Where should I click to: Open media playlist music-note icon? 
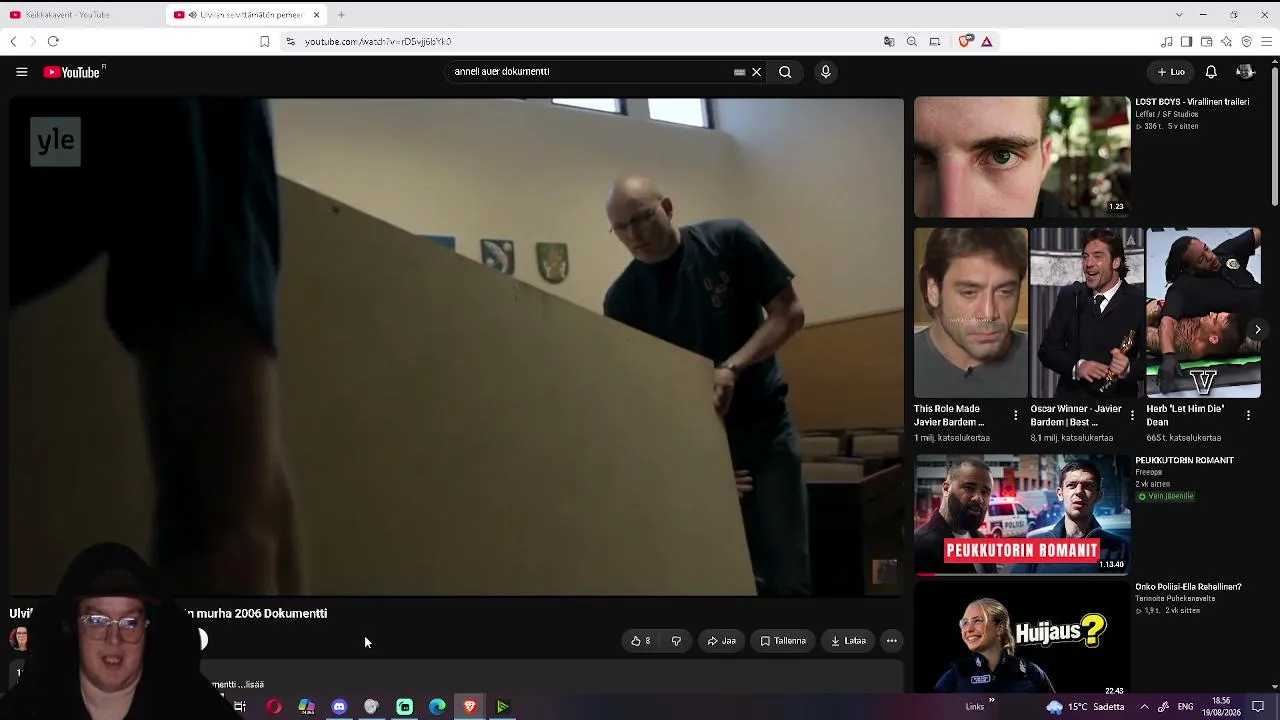pyautogui.click(x=1166, y=41)
